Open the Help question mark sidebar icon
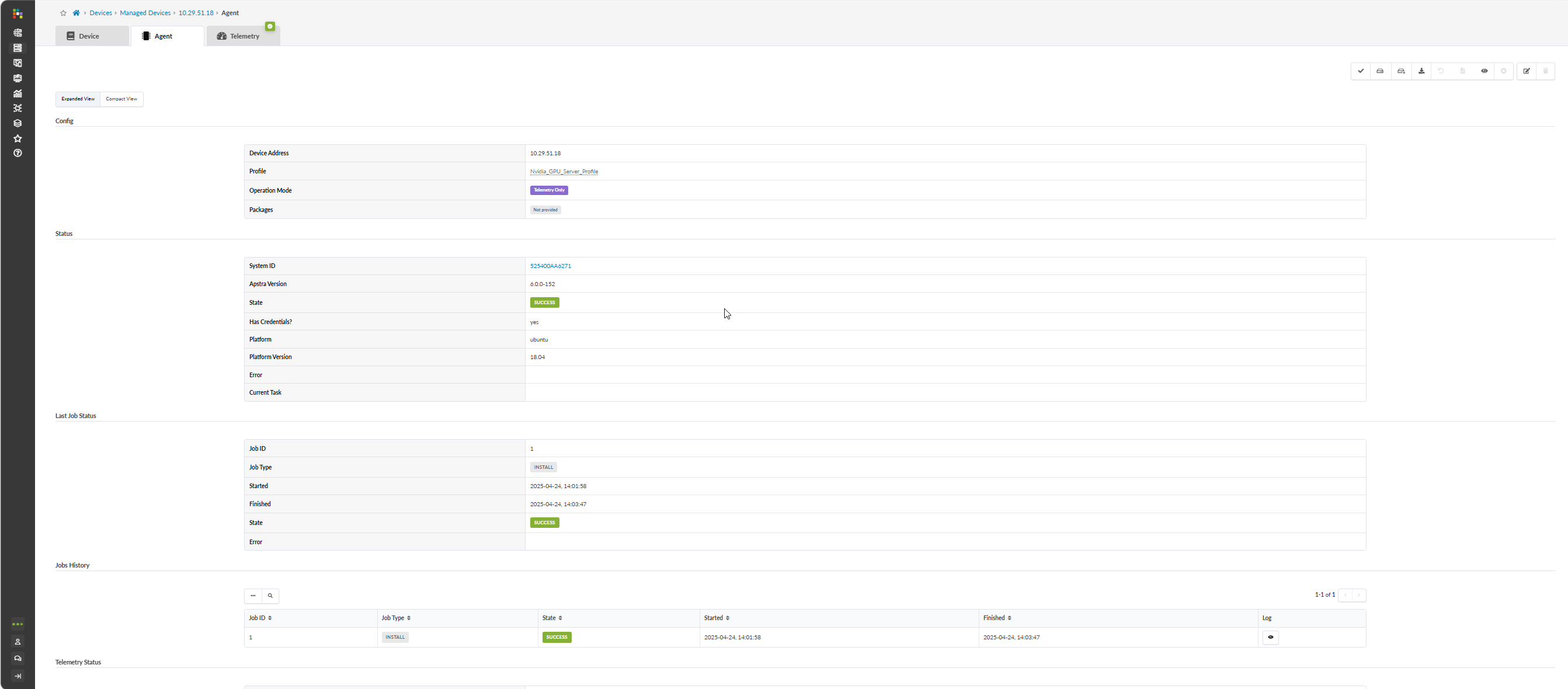 click(18, 154)
